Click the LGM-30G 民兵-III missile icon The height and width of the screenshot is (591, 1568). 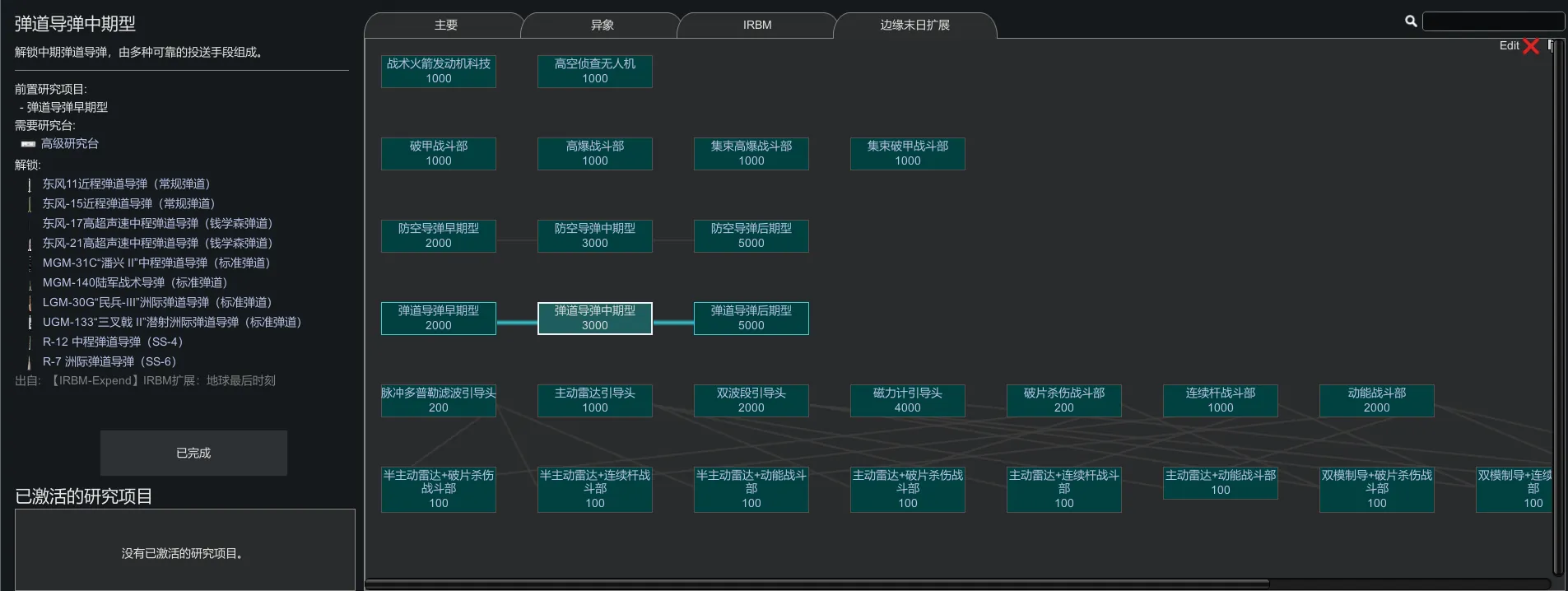coord(30,303)
